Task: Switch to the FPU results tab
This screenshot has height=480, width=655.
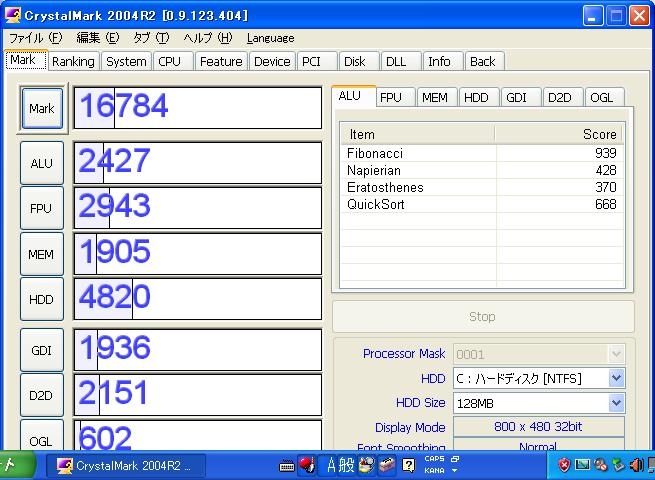Action: pyautogui.click(x=391, y=97)
